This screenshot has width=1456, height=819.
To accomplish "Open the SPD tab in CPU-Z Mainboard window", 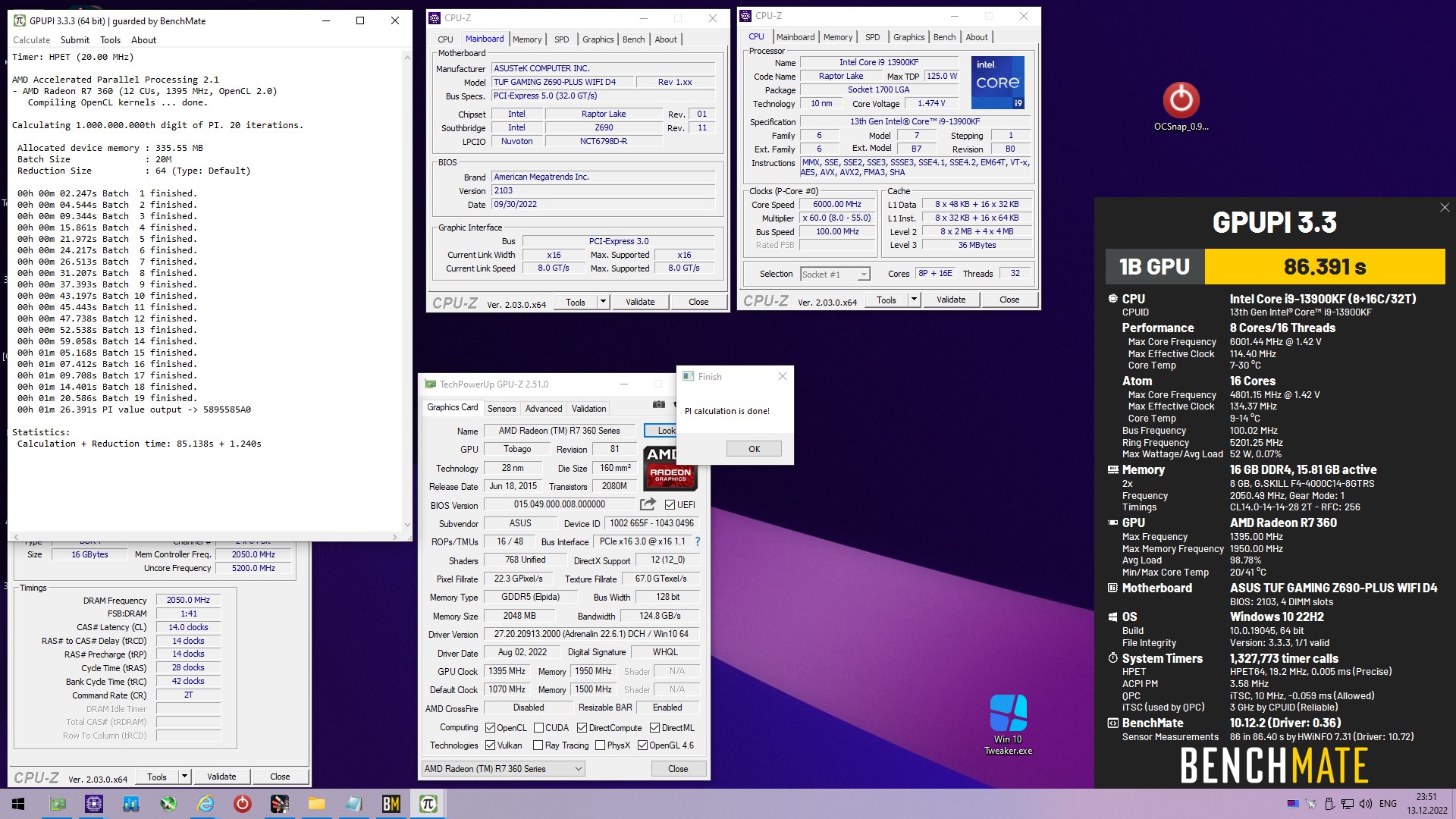I will [561, 39].
